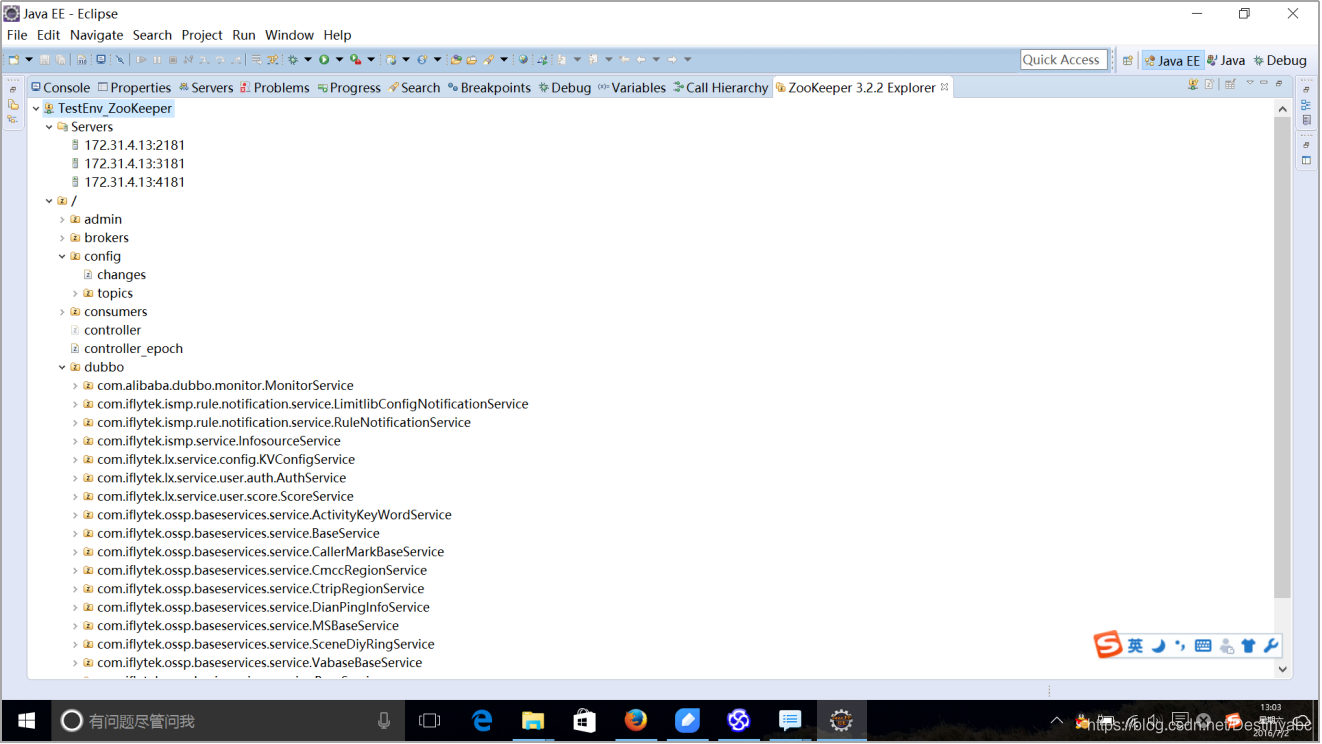Switch to the Console tab
The width and height of the screenshot is (1322, 744).
61,88
